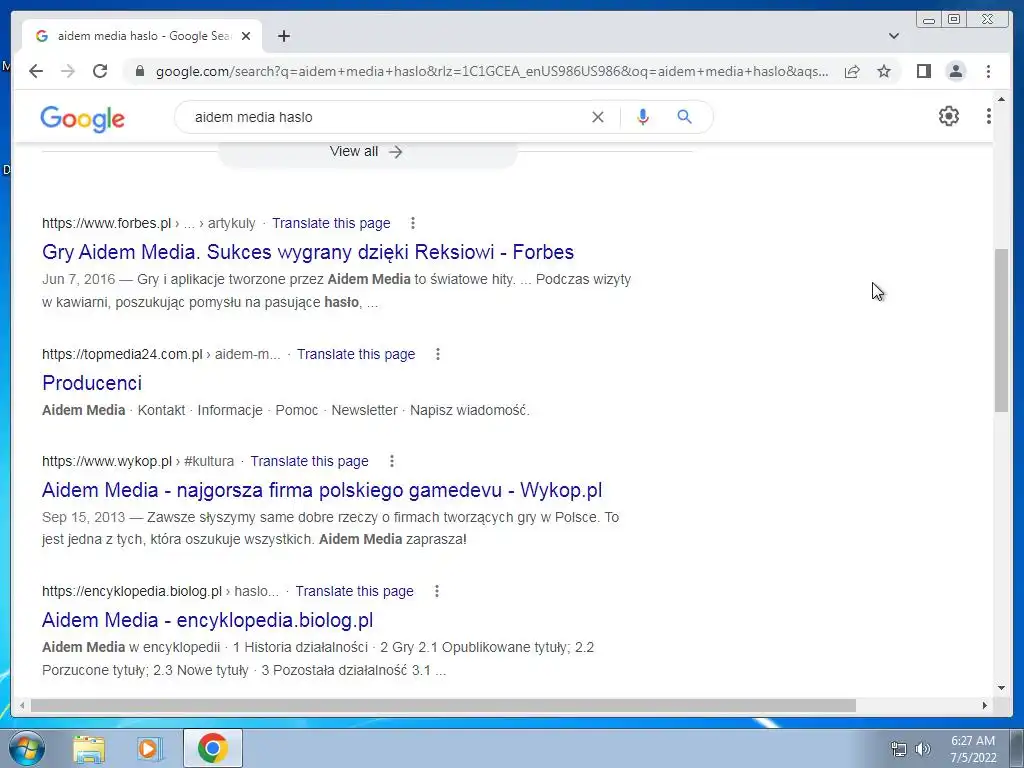Click https://encyklopedia.biolog.pl URL text
1024x768 pixels.
(x=132, y=591)
